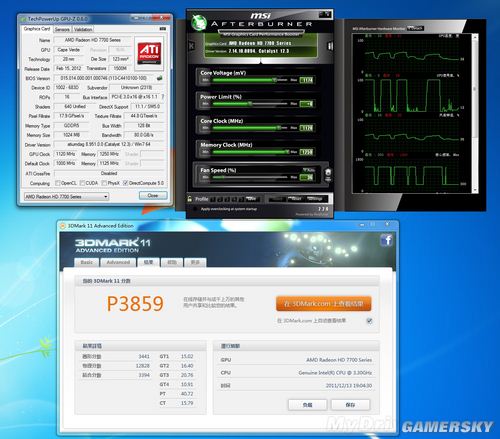This screenshot has height=439, width=500.
Task: Click the Settings button in Afterburner
Action: pos(314,199)
